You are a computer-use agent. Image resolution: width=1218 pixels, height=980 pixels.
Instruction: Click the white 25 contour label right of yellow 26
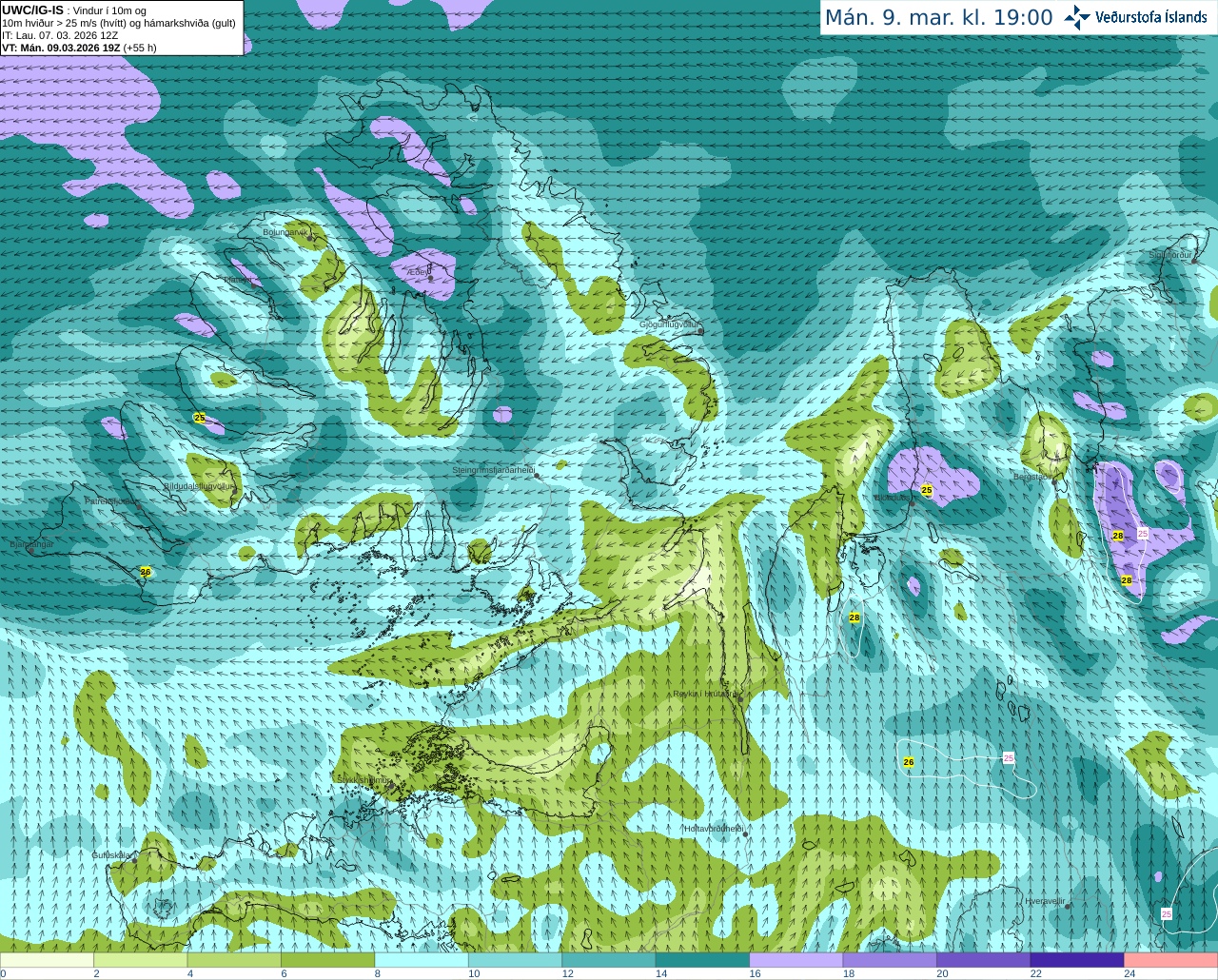coord(1009,757)
